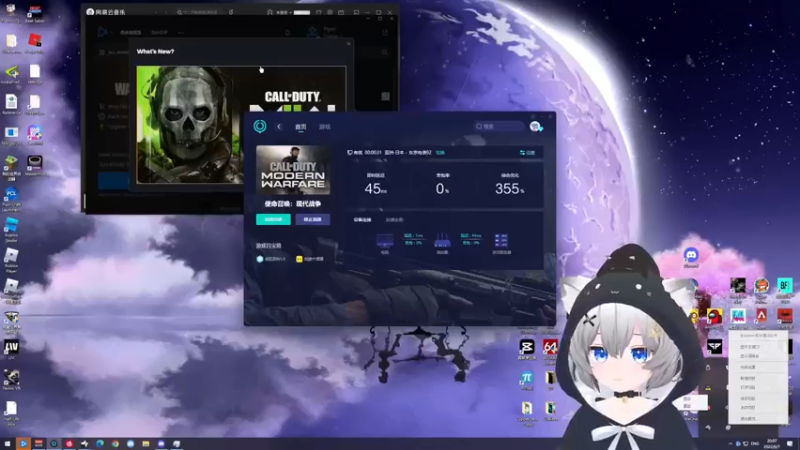Click the purple stop-acceleration button

coord(312,219)
